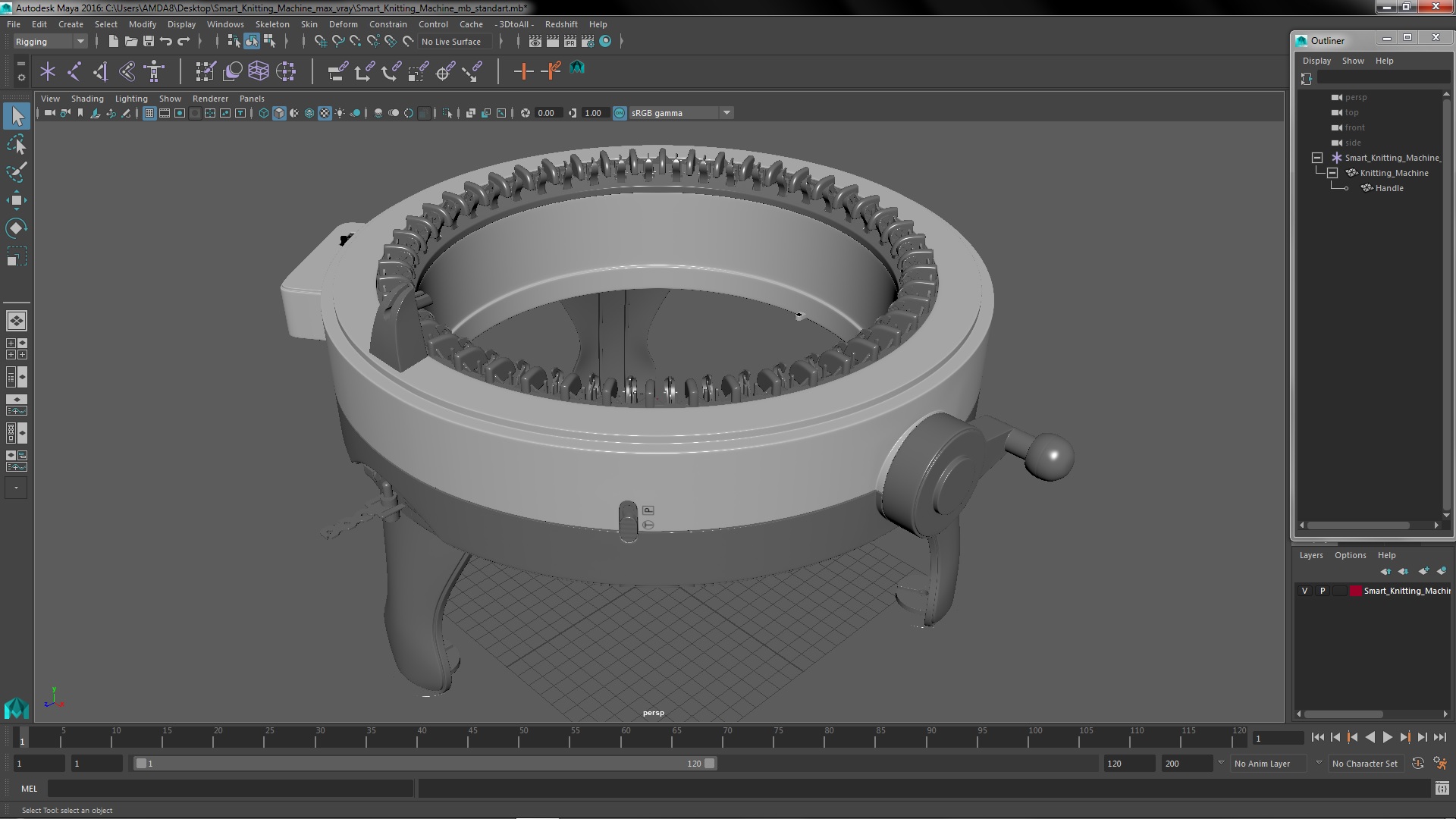The image size is (1456, 819).
Task: Toggle layer visibility V box
Action: point(1304,591)
